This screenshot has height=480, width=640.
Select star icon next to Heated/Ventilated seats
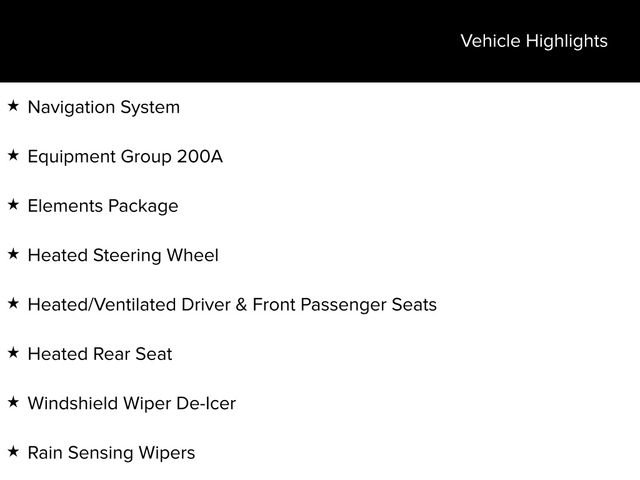pyautogui.click(x=13, y=303)
